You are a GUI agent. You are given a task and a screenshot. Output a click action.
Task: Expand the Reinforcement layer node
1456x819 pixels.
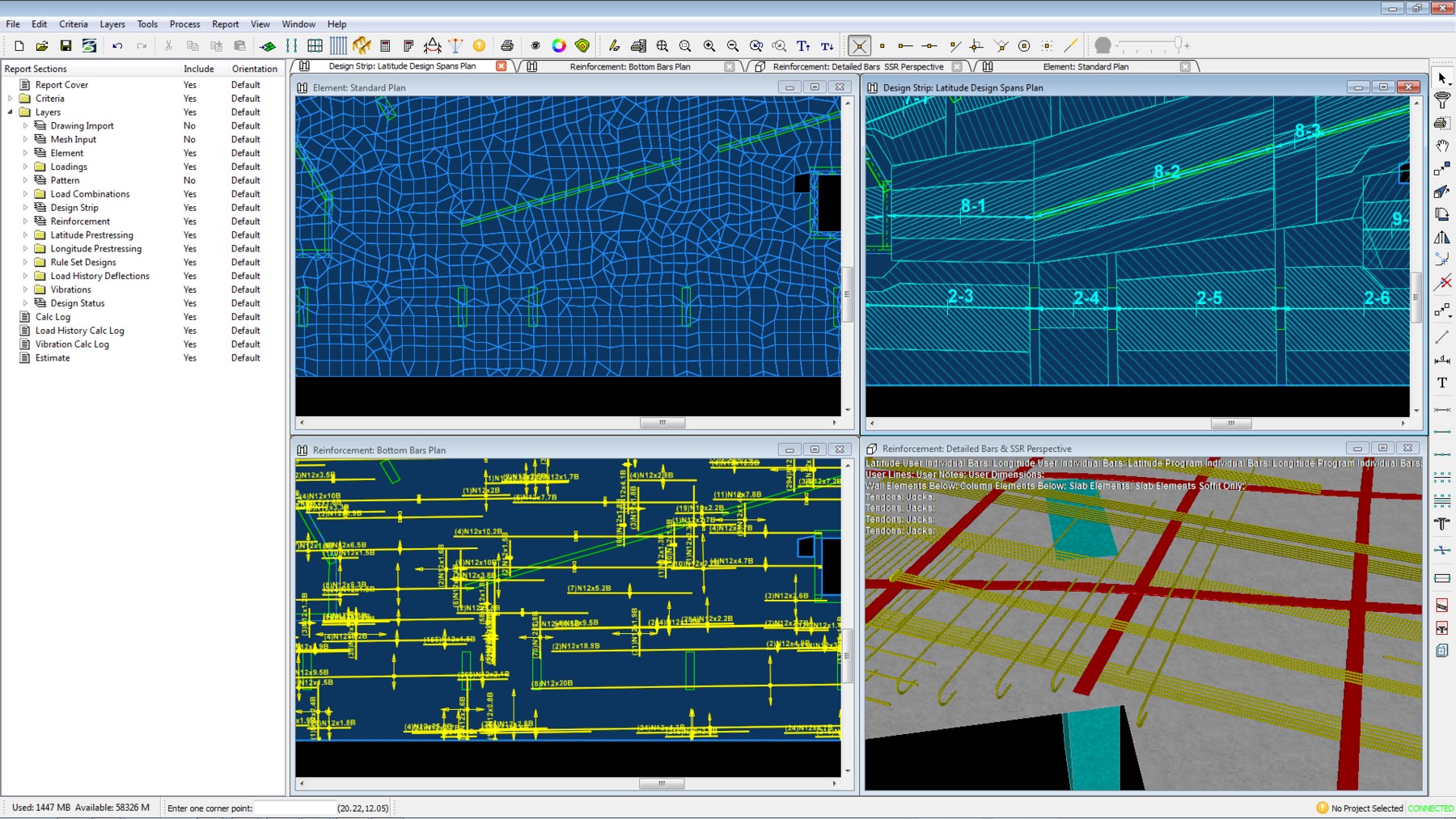point(25,222)
